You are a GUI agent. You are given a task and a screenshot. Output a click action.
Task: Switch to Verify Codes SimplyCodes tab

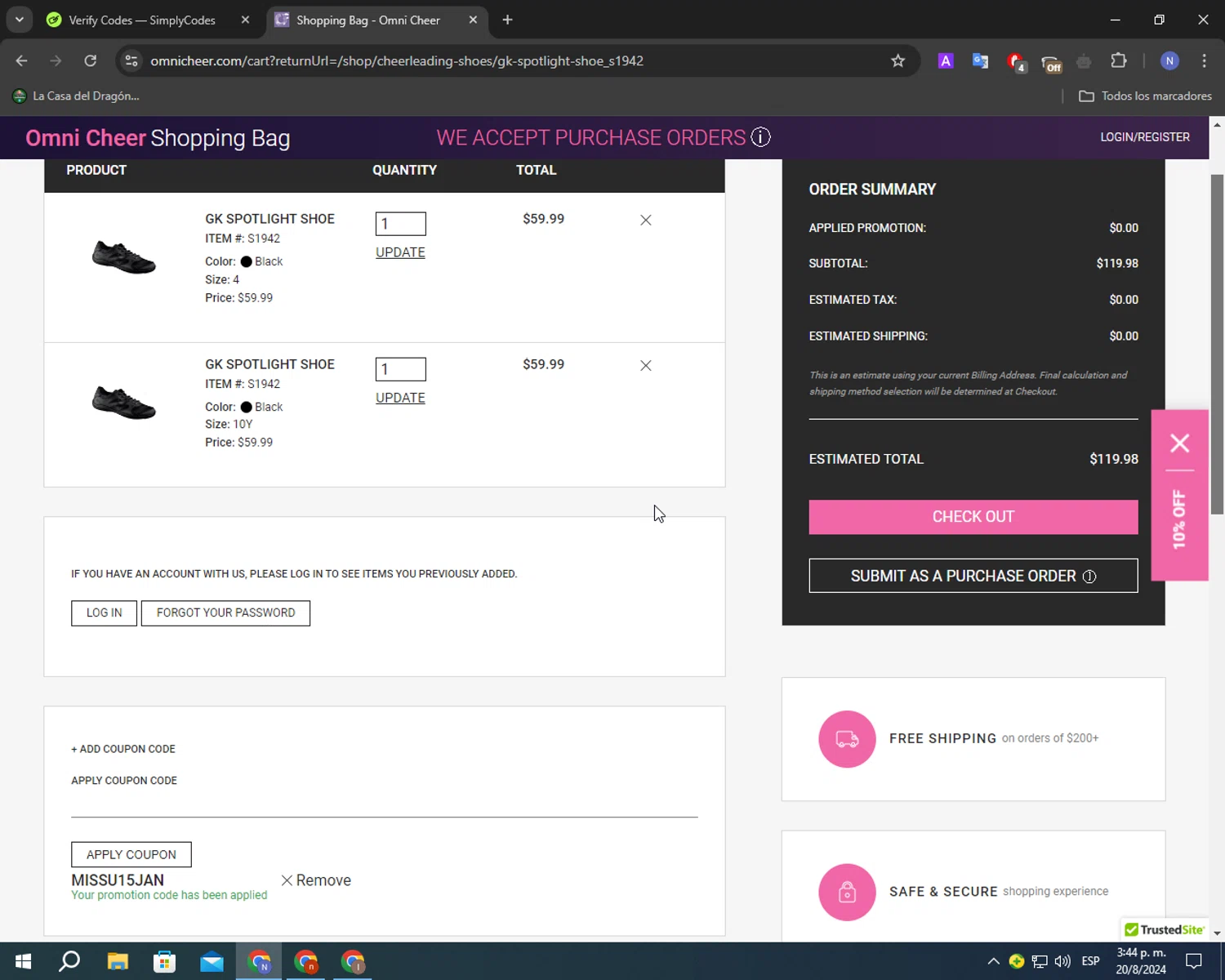(x=141, y=20)
